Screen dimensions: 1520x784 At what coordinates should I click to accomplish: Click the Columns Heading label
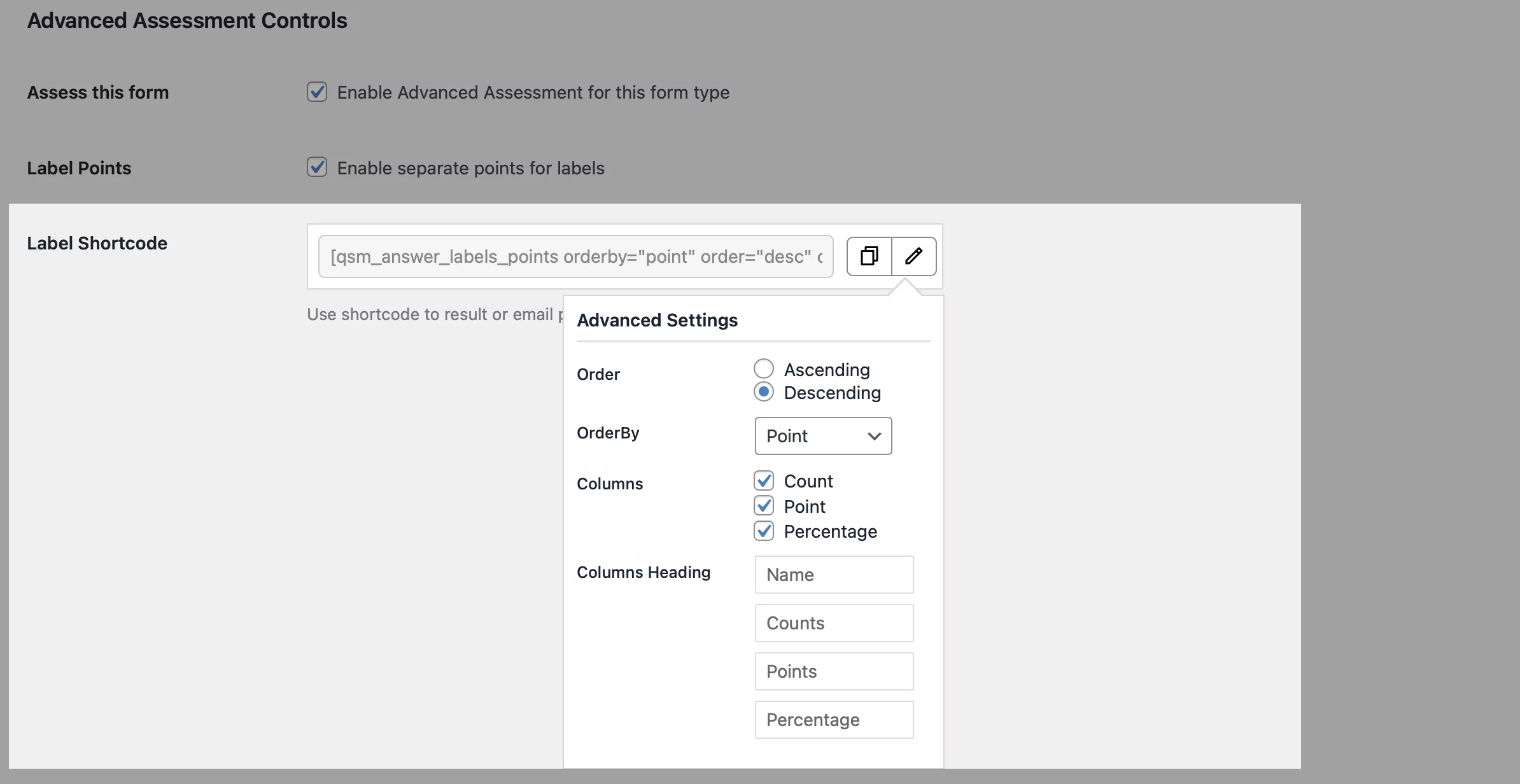tap(644, 572)
